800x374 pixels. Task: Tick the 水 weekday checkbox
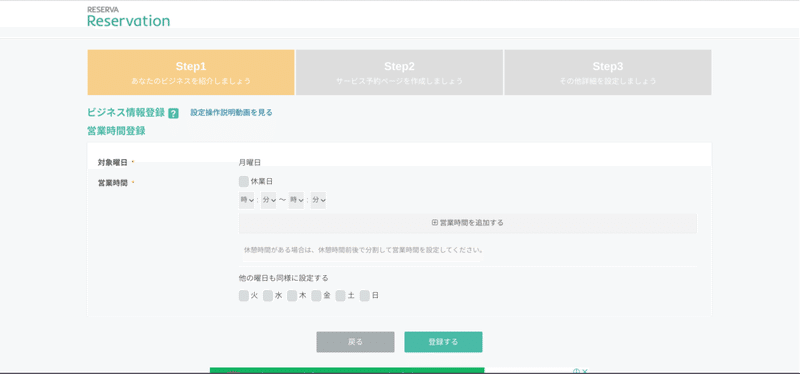268,295
